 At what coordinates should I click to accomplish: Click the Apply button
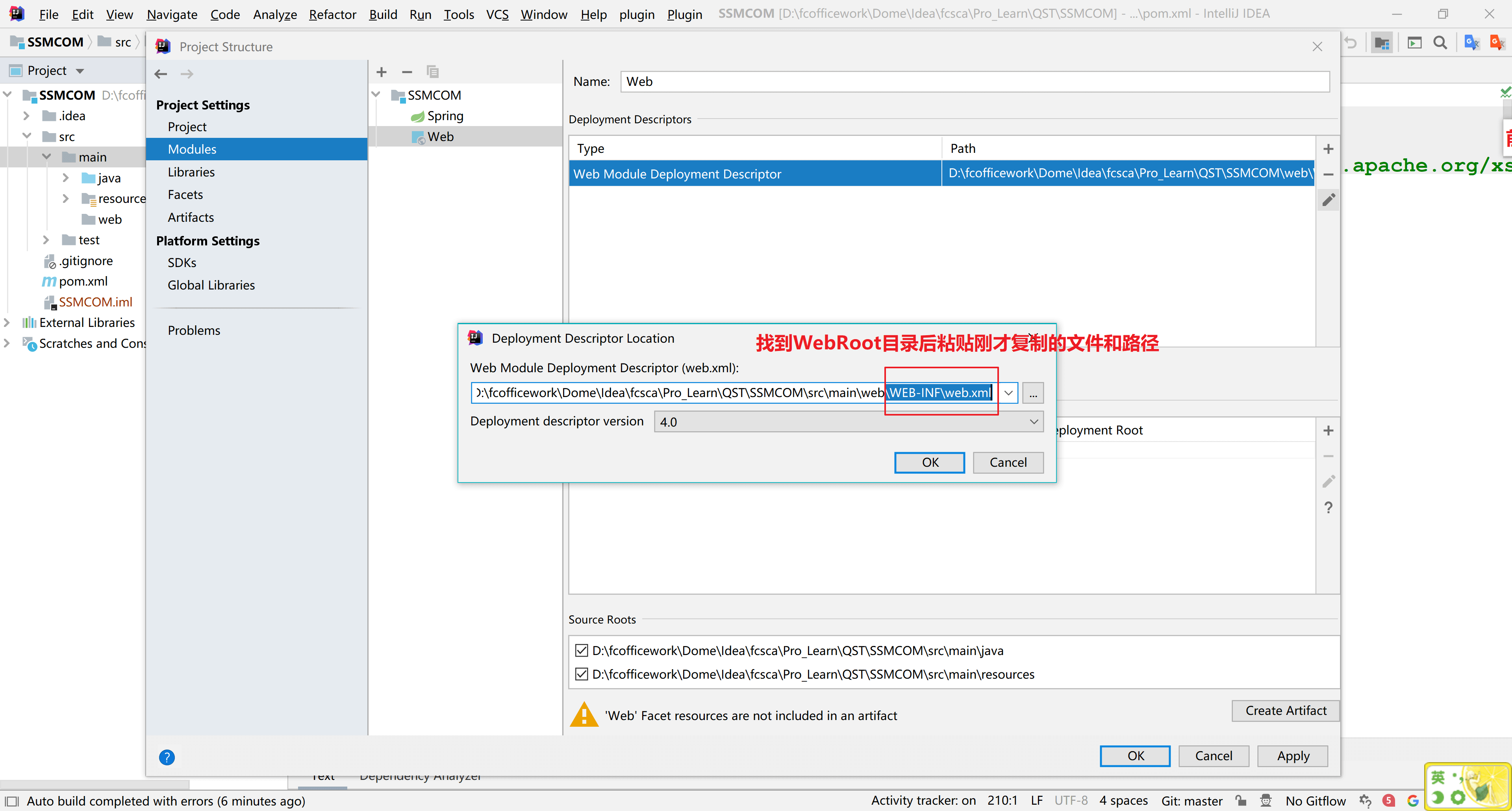[1292, 756]
